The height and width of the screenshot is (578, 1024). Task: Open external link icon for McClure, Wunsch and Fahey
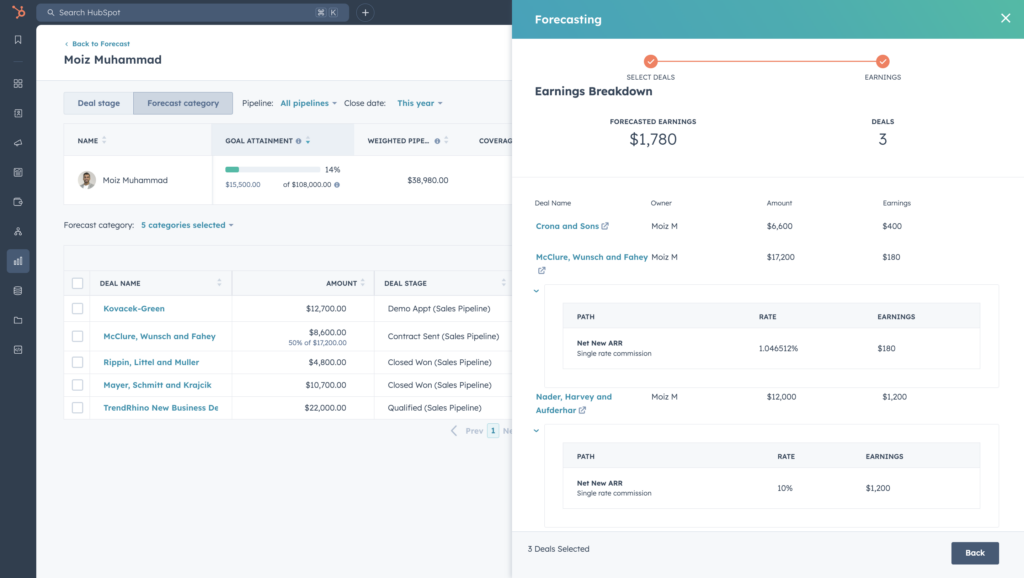pyautogui.click(x=541, y=270)
